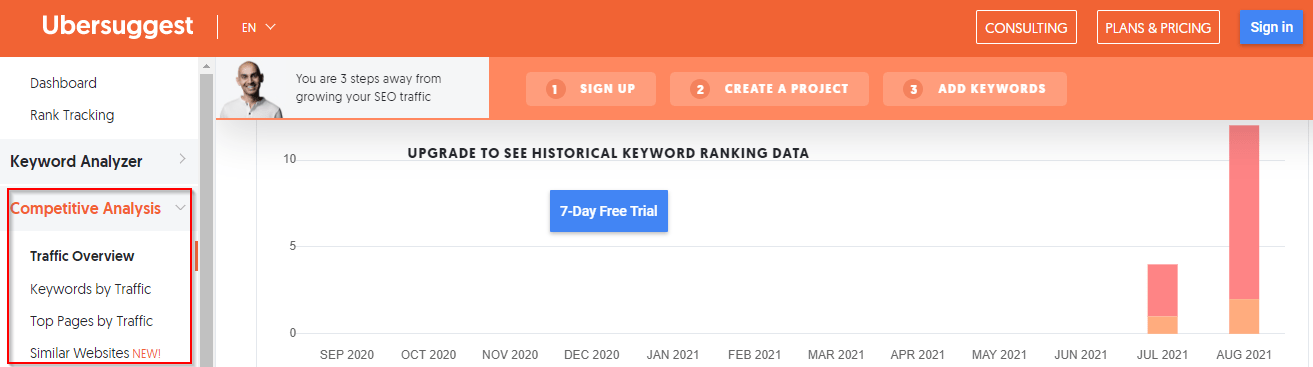Click the step 2 circle icon
This screenshot has height=367, width=1313.
(700, 89)
